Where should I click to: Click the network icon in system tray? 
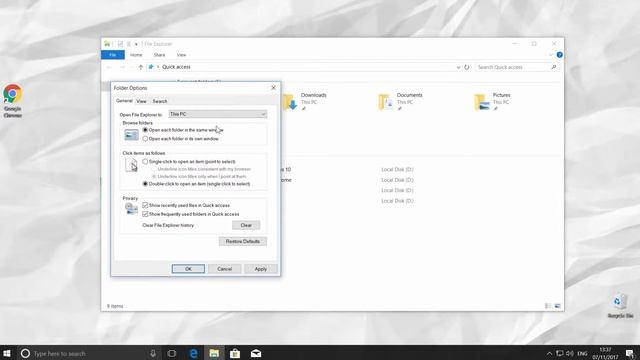(x=560, y=353)
